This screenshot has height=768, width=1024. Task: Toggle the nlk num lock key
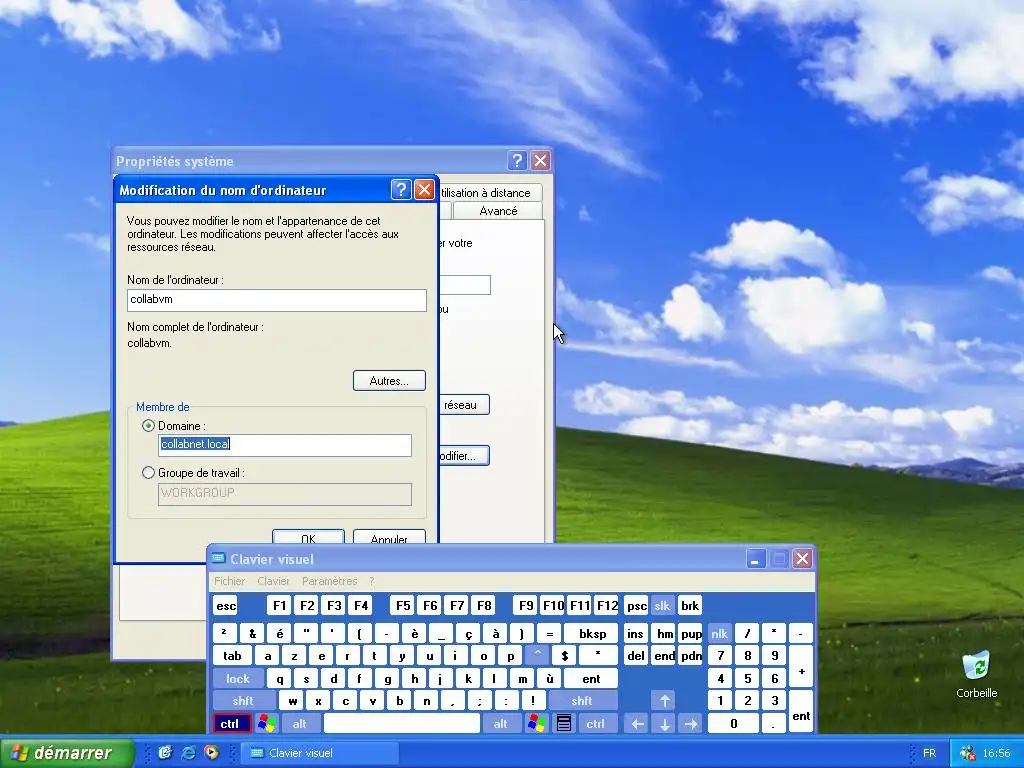tap(720, 633)
